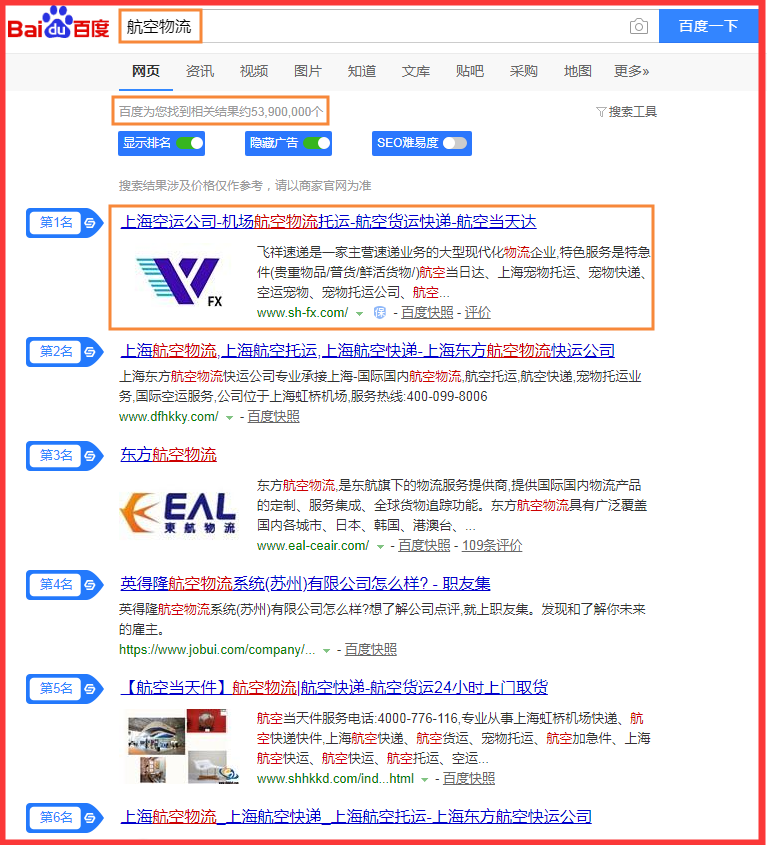Click the 第1名 rank label

click(x=56, y=223)
